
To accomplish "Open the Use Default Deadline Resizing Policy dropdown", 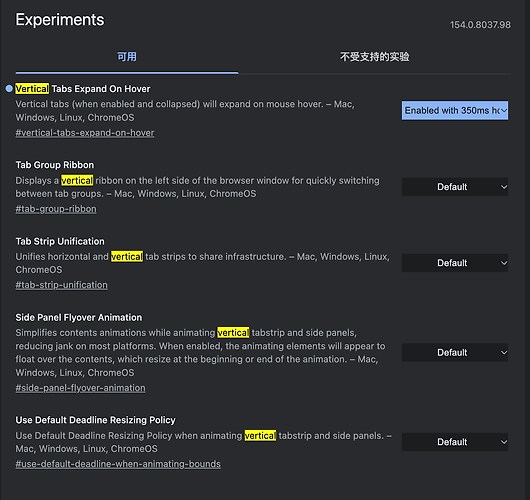I will pos(455,442).
